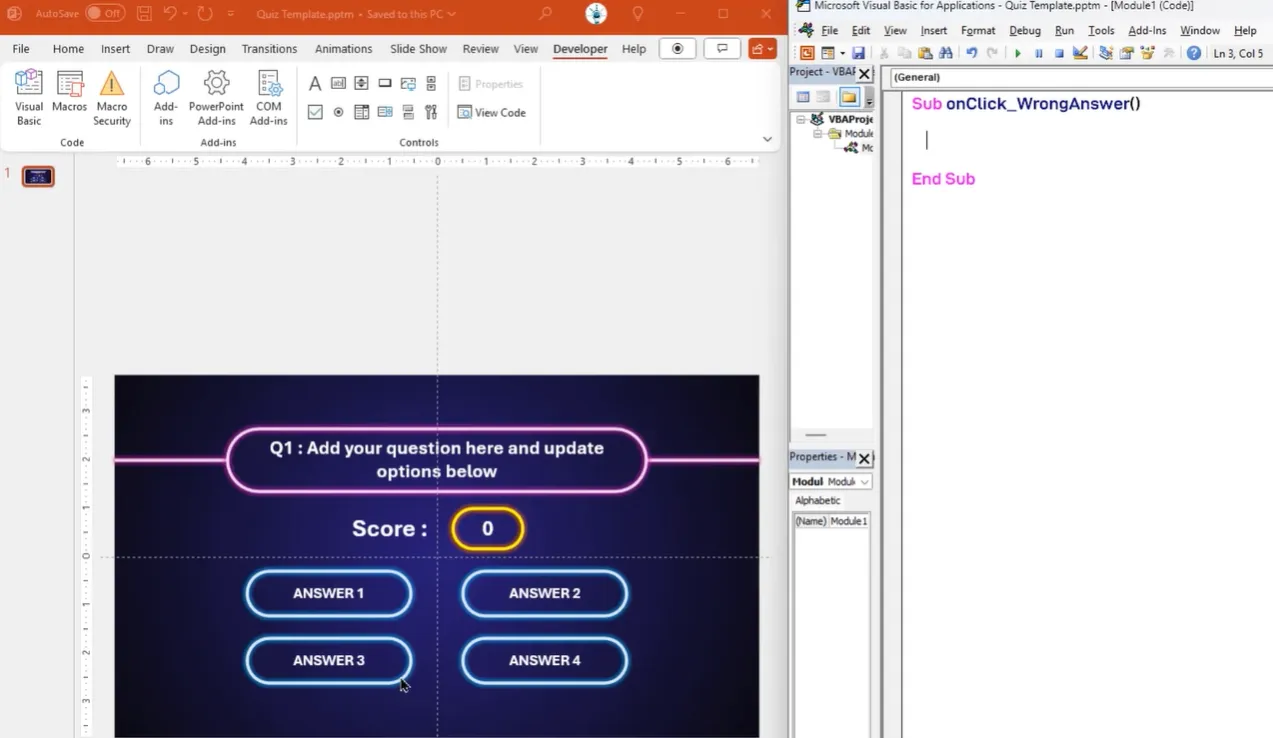
Task: Run the macro with green play button
Action: (x=1017, y=54)
